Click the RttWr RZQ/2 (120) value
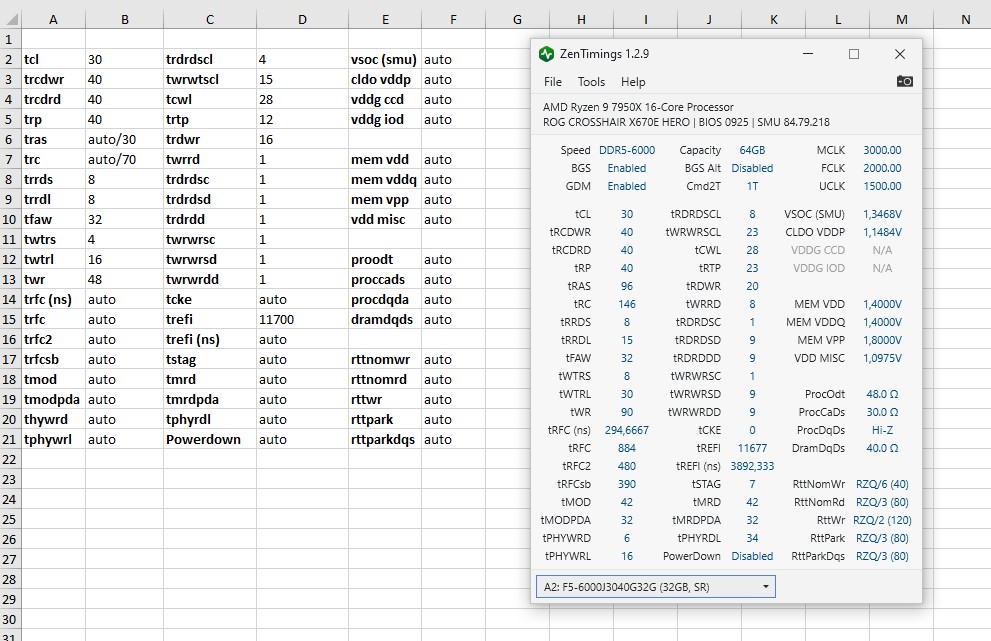Viewport: 991px width, 641px height. pyautogui.click(x=882, y=520)
